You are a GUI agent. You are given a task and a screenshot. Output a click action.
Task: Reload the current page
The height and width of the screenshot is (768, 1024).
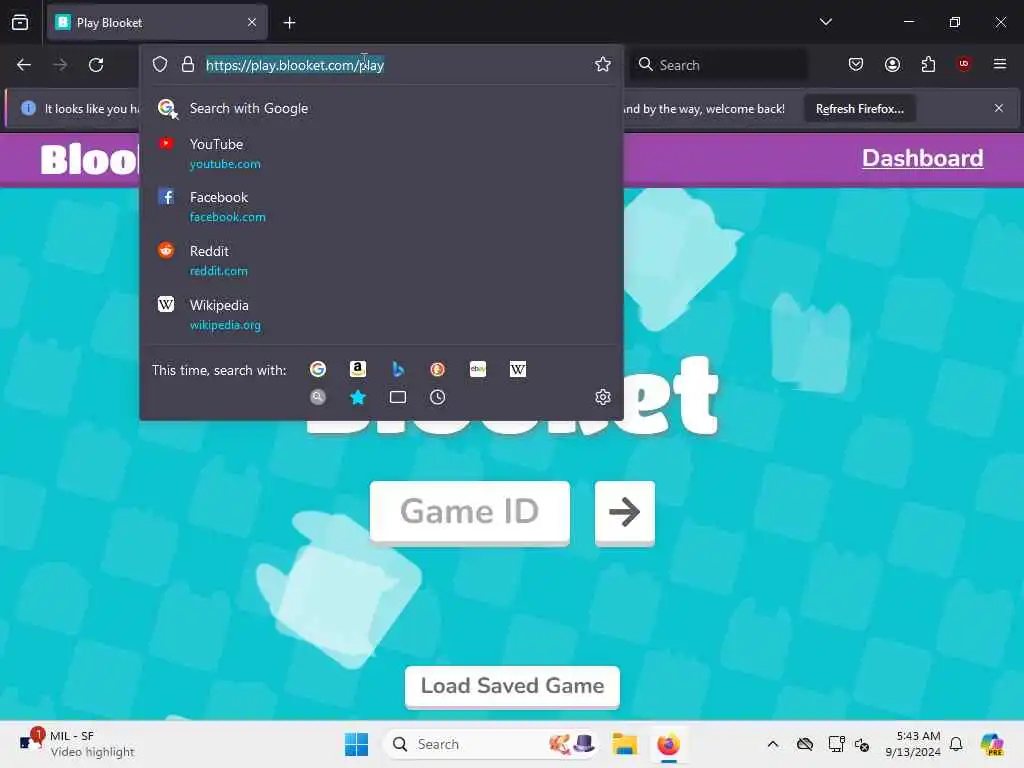(96, 65)
